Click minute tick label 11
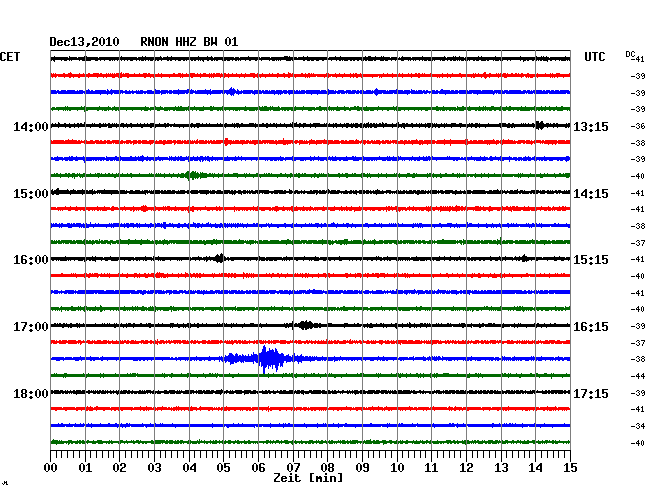This screenshot has width=650, height=494. point(431,468)
